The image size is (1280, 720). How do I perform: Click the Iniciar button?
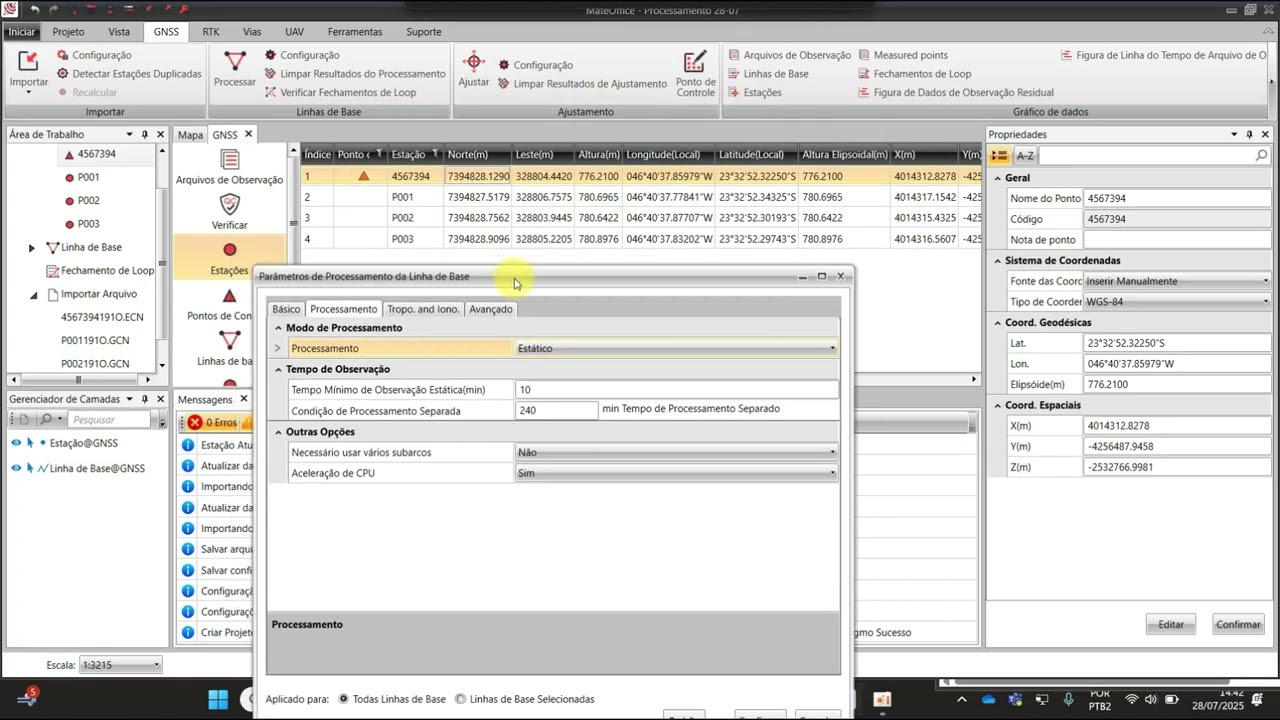pyautogui.click(x=21, y=32)
